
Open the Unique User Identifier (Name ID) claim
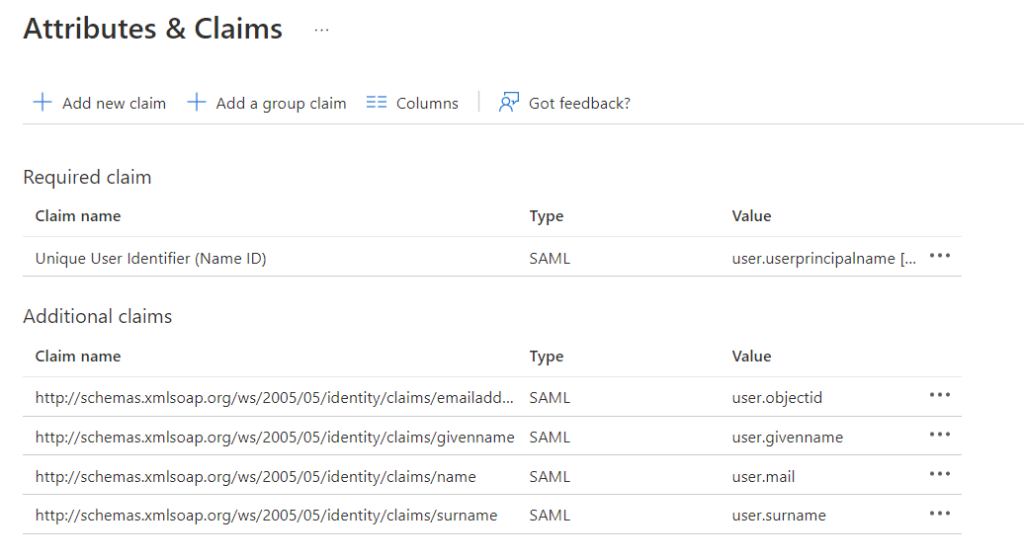click(150, 258)
